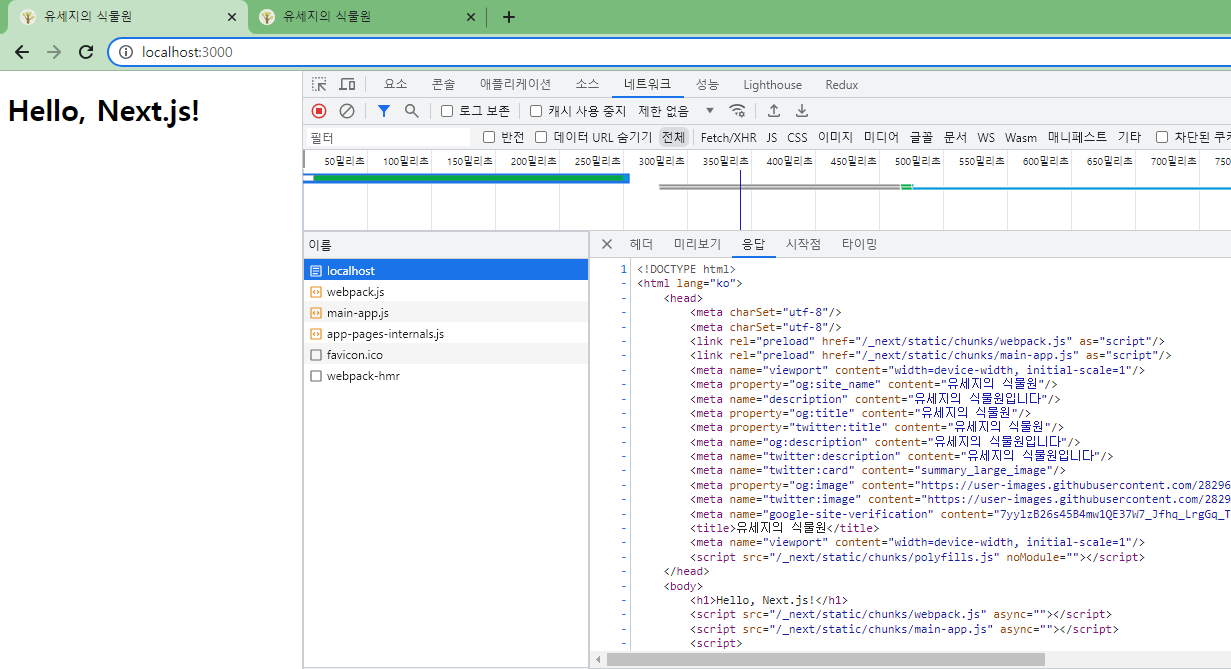Open the Redux panel tab

click(842, 85)
